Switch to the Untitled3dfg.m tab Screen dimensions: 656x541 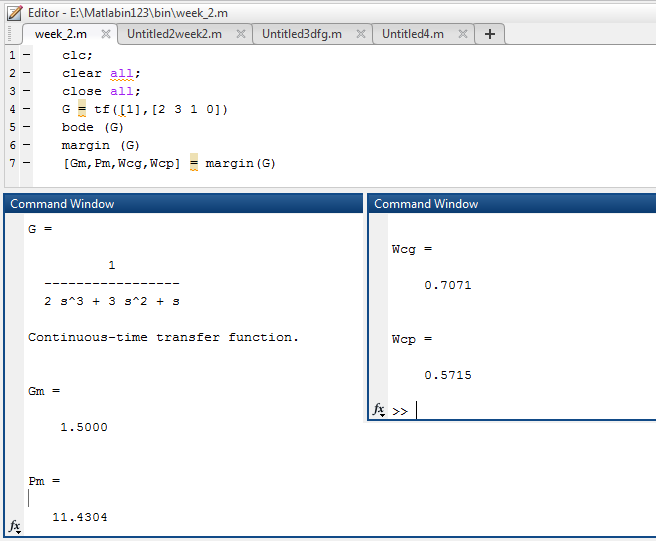tap(301, 34)
